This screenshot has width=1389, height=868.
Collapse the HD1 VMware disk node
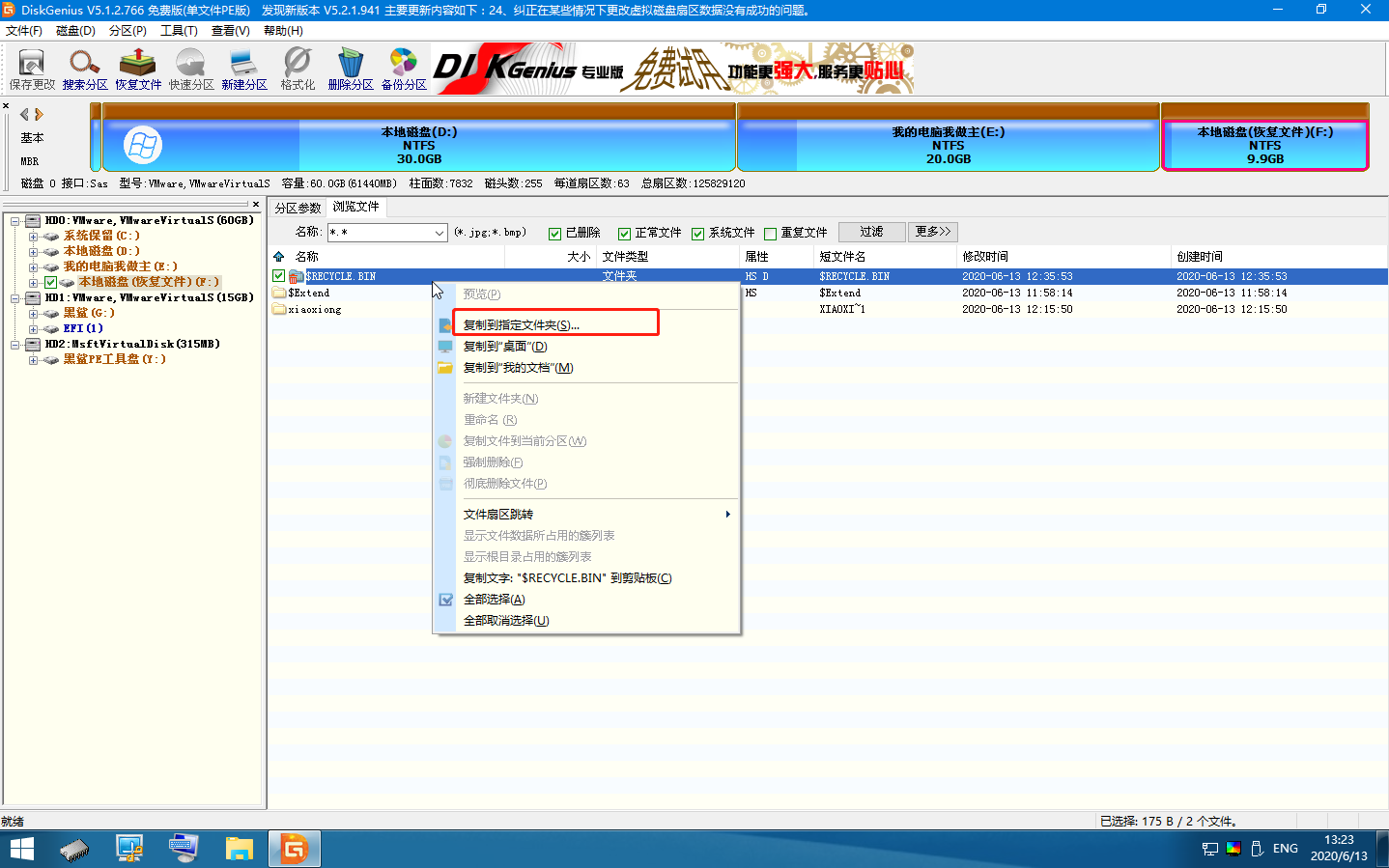[x=15, y=298]
